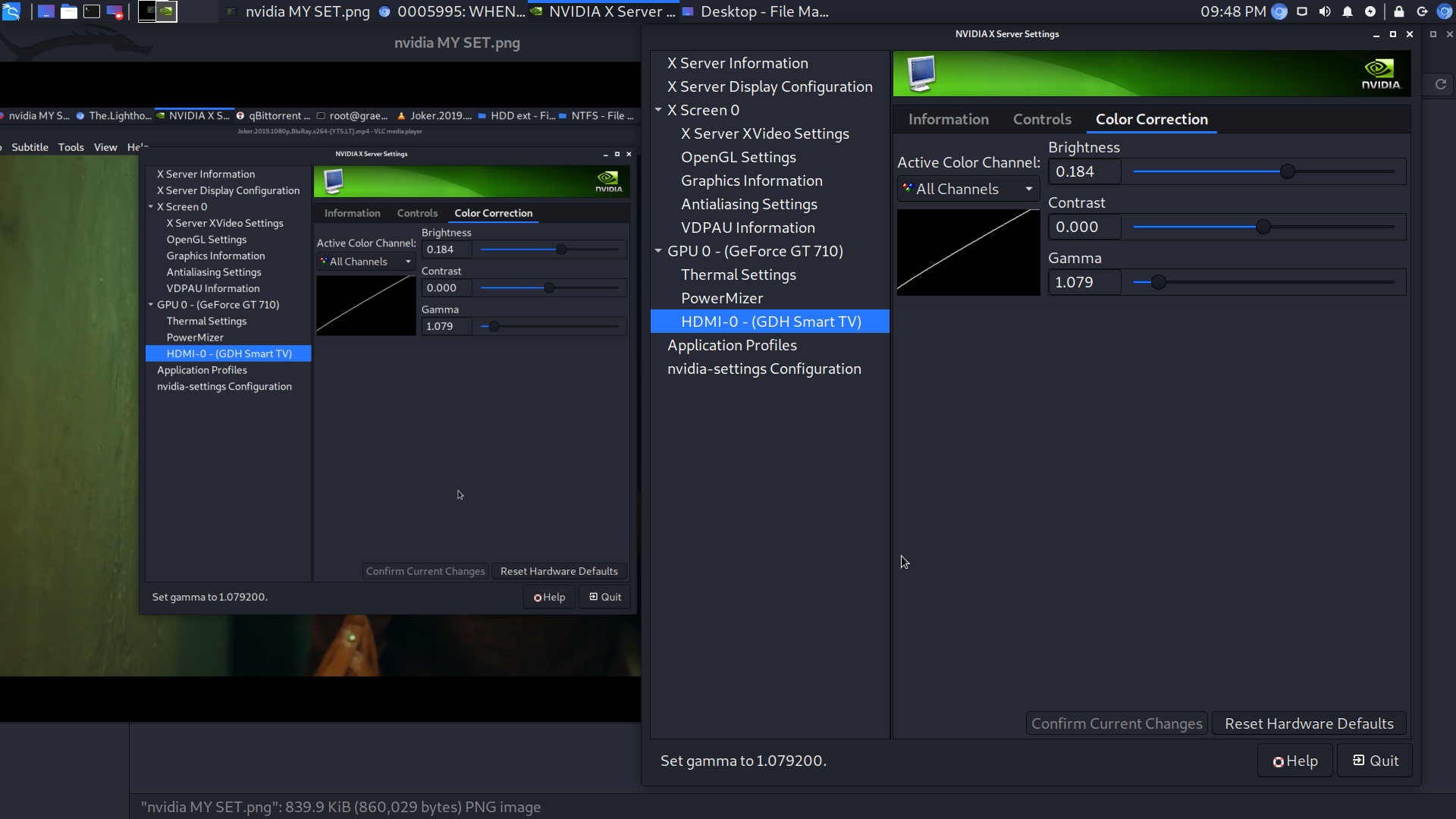Open the Active Color Channel dropdown
1456x819 pixels.
point(968,189)
